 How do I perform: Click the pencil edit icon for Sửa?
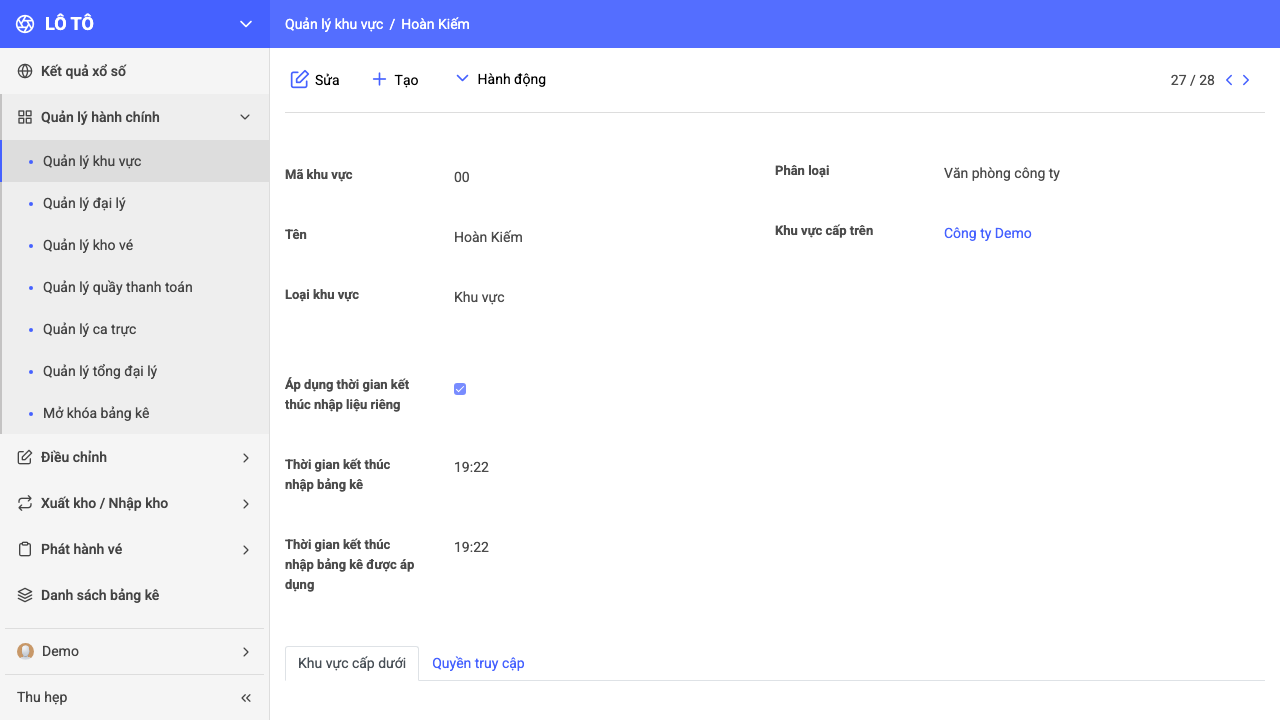[x=299, y=79]
